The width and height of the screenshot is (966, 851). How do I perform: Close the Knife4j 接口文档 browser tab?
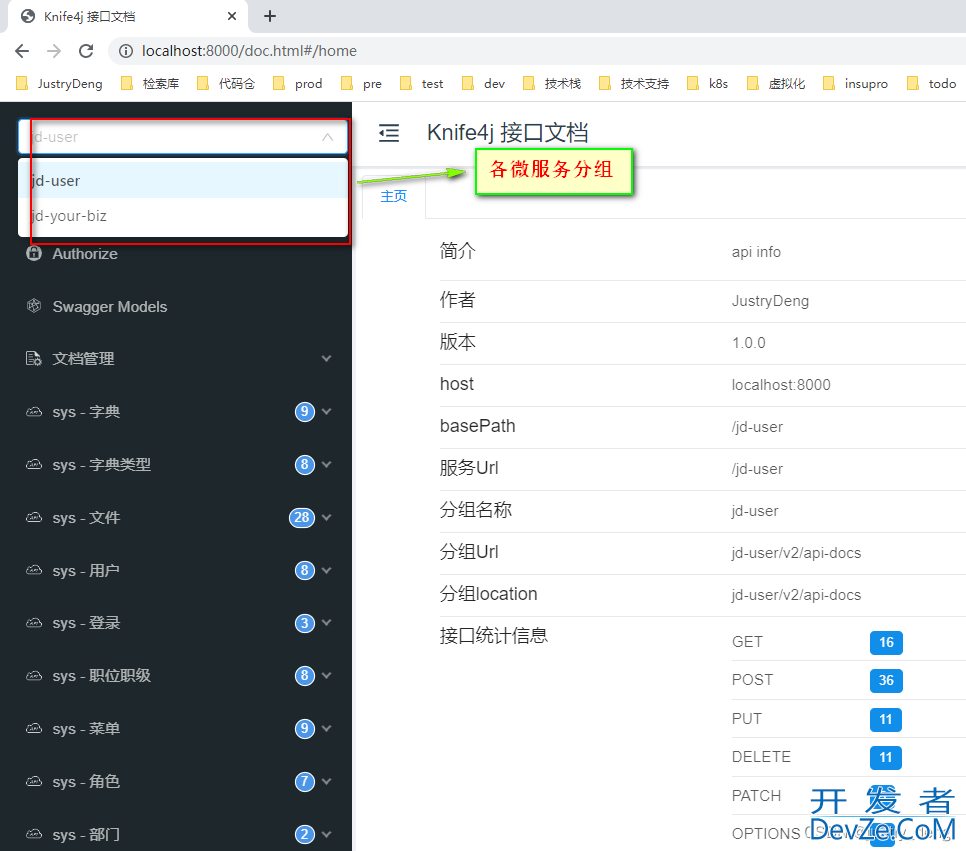click(x=232, y=16)
